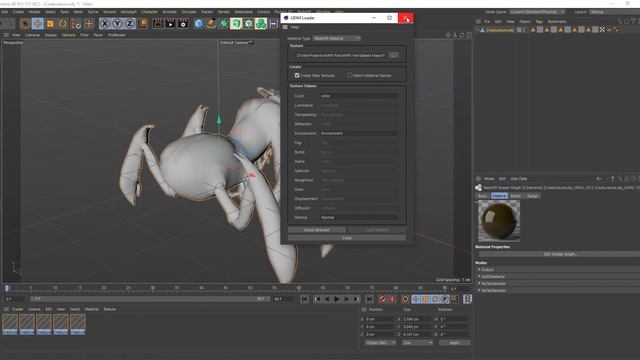Open the green MoGraph icon
This screenshot has height=360, width=640.
click(261, 24)
